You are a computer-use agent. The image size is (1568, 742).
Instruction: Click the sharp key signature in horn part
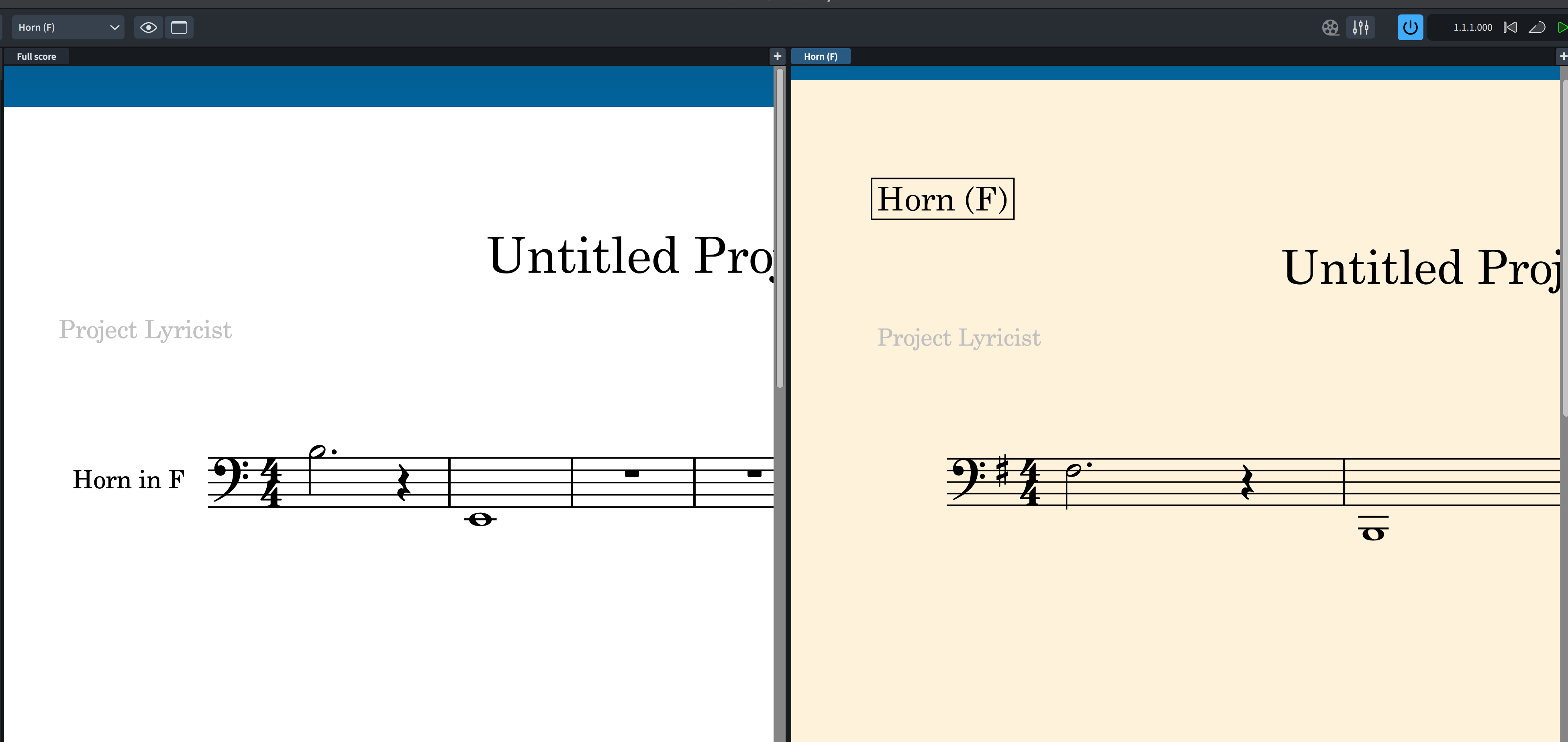1002,471
